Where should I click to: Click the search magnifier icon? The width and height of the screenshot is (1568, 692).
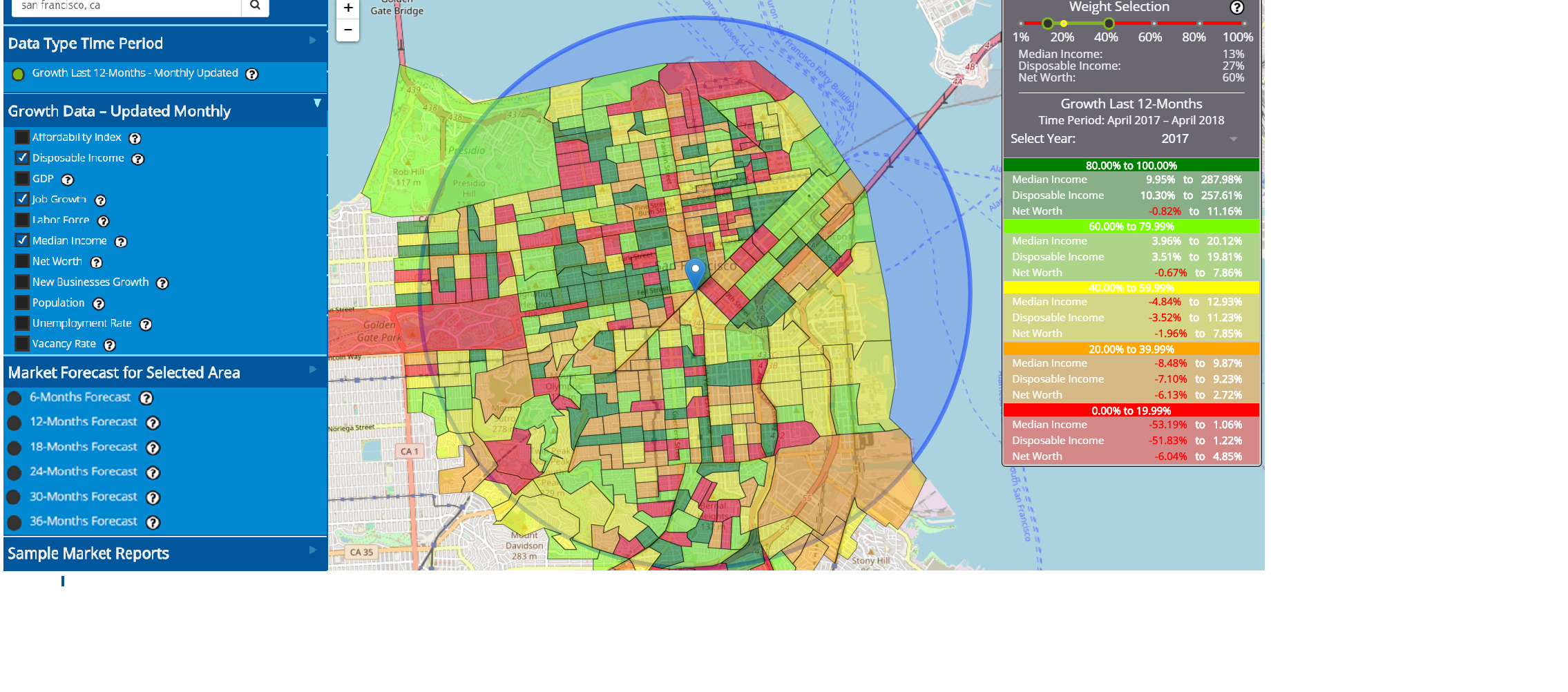click(x=255, y=6)
